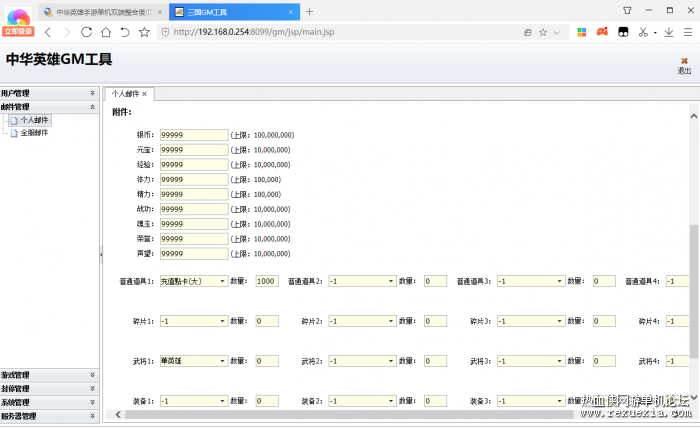This screenshot has width=700, height=428.
Task: Click the browser forward arrow
Action: tap(67, 32)
